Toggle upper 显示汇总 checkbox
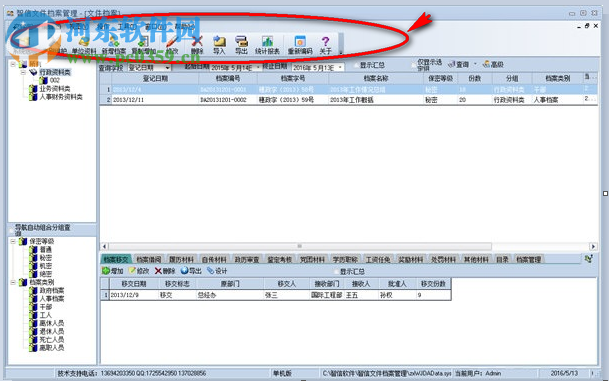The width and height of the screenshot is (609, 381). click(356, 66)
